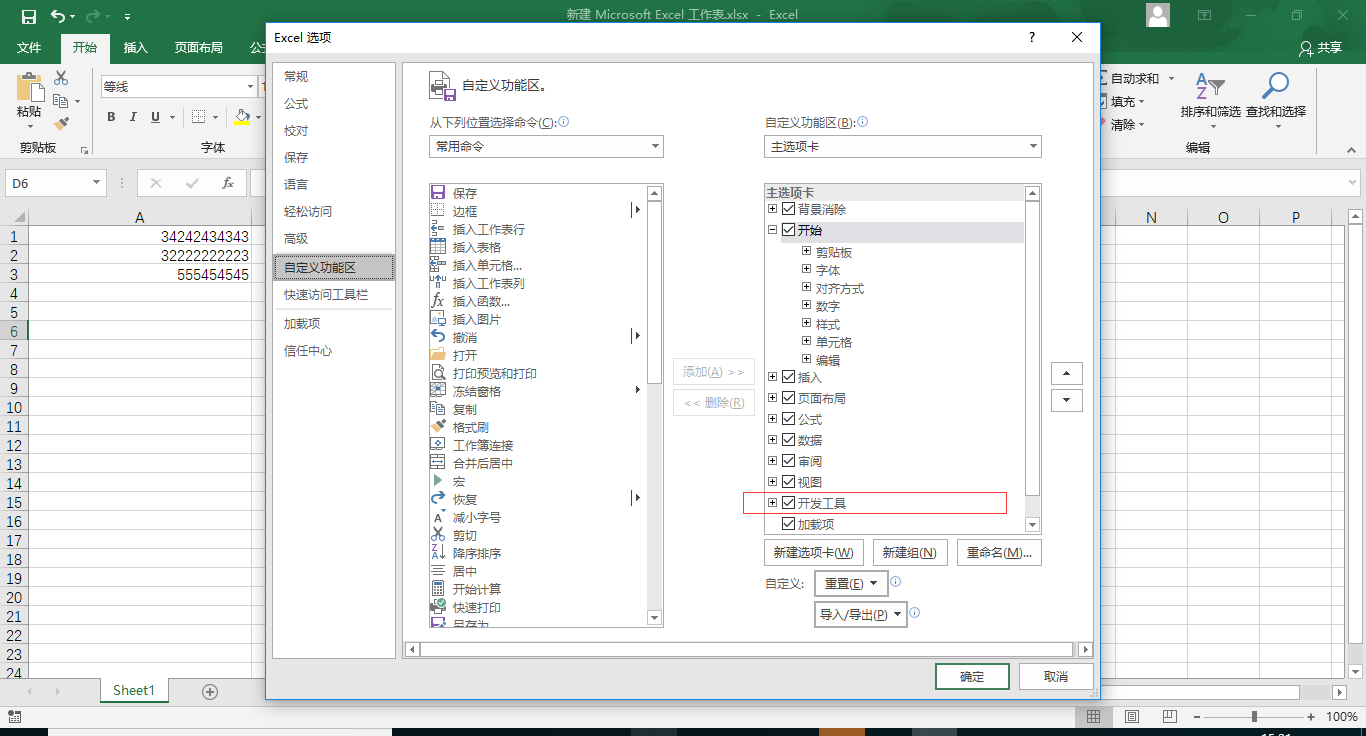Open the 常规 options category
Viewport: 1366px width, 736px height.
pos(333,77)
